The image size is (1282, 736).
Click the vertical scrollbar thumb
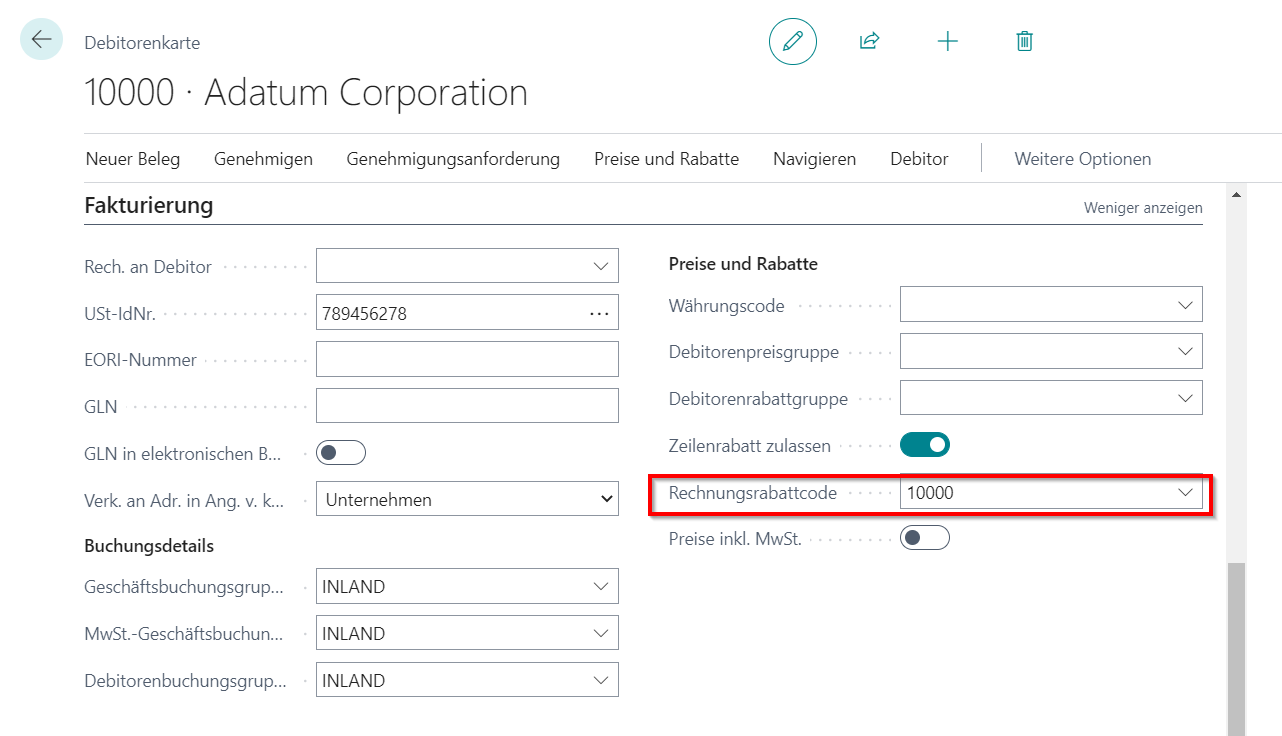(1237, 648)
